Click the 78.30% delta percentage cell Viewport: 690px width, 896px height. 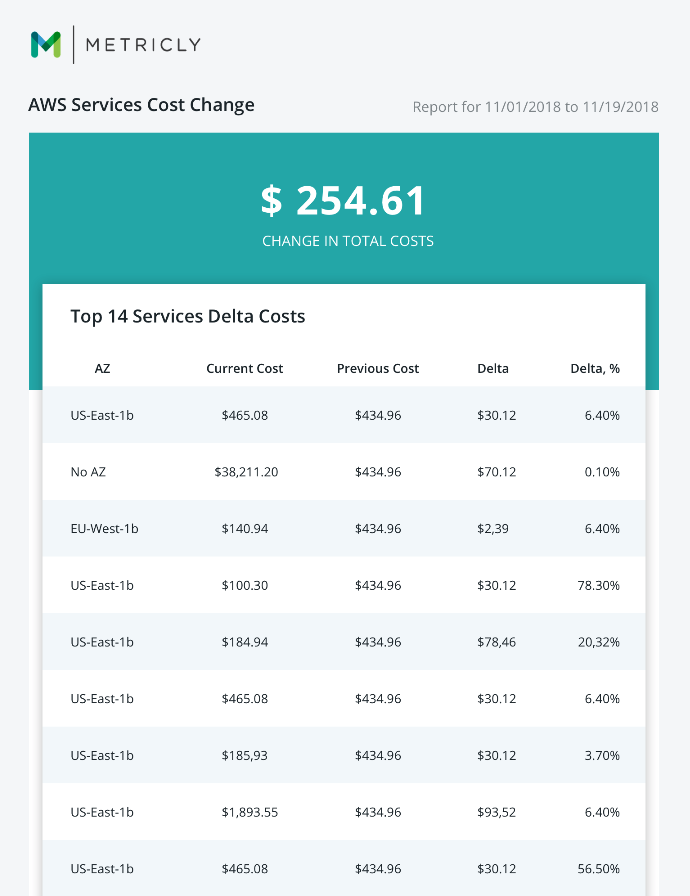click(599, 585)
